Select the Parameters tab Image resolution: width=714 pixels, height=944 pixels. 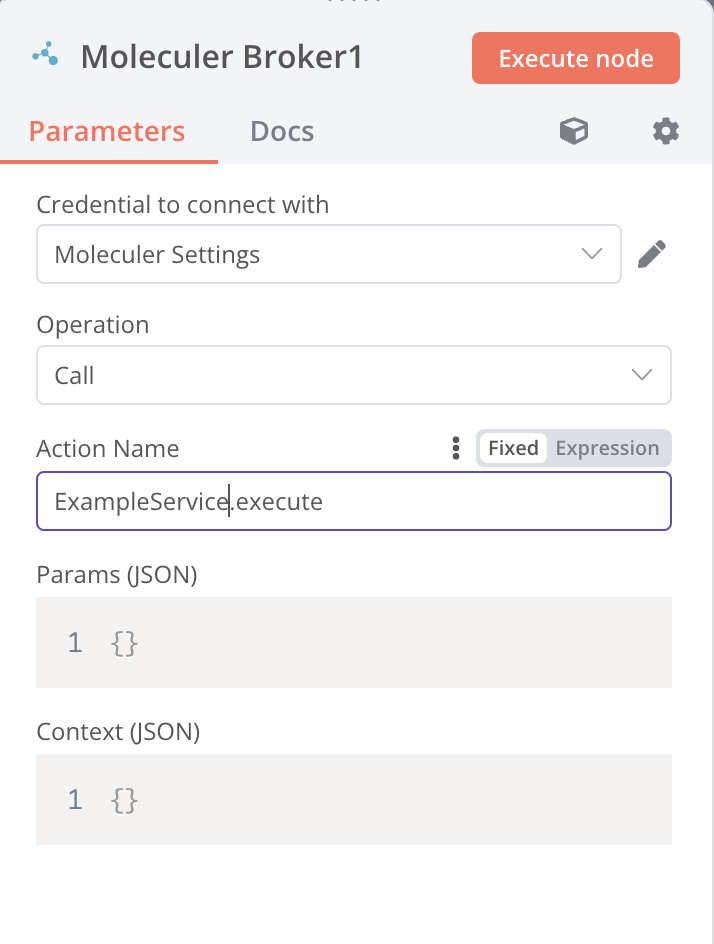[x=107, y=131]
